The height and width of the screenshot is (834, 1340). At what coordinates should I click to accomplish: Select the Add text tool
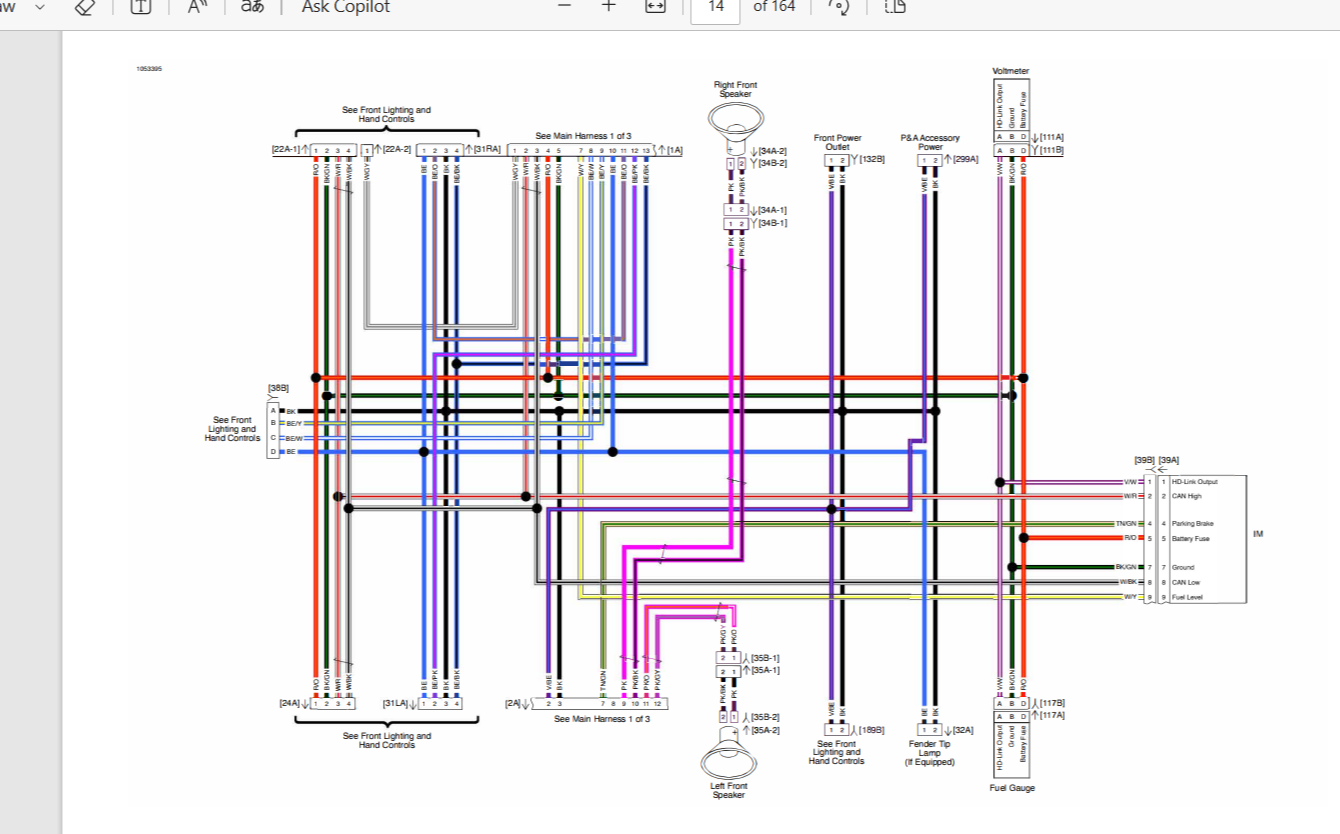141,6
